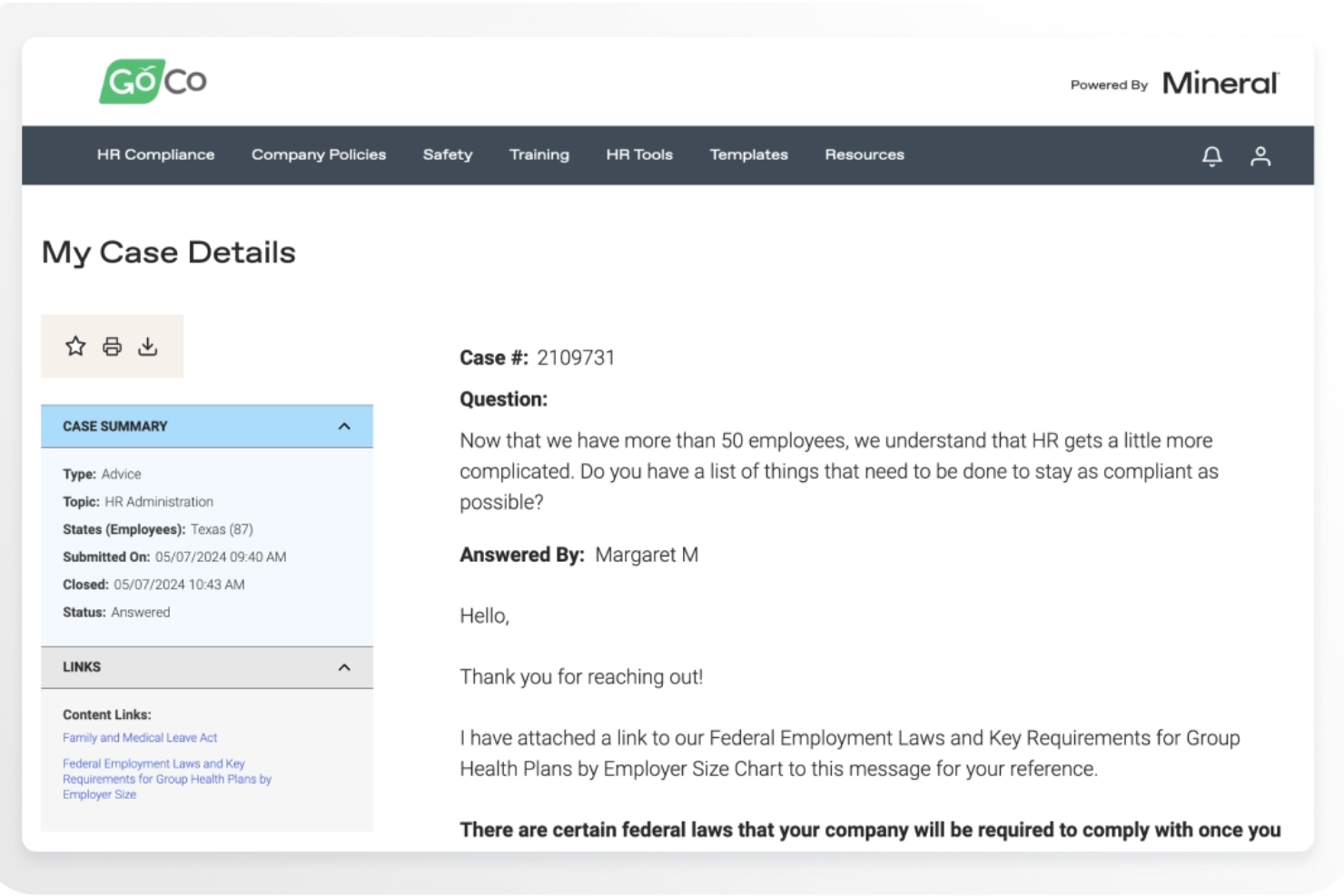
Task: Click the Mineral logo
Action: 1220,82
